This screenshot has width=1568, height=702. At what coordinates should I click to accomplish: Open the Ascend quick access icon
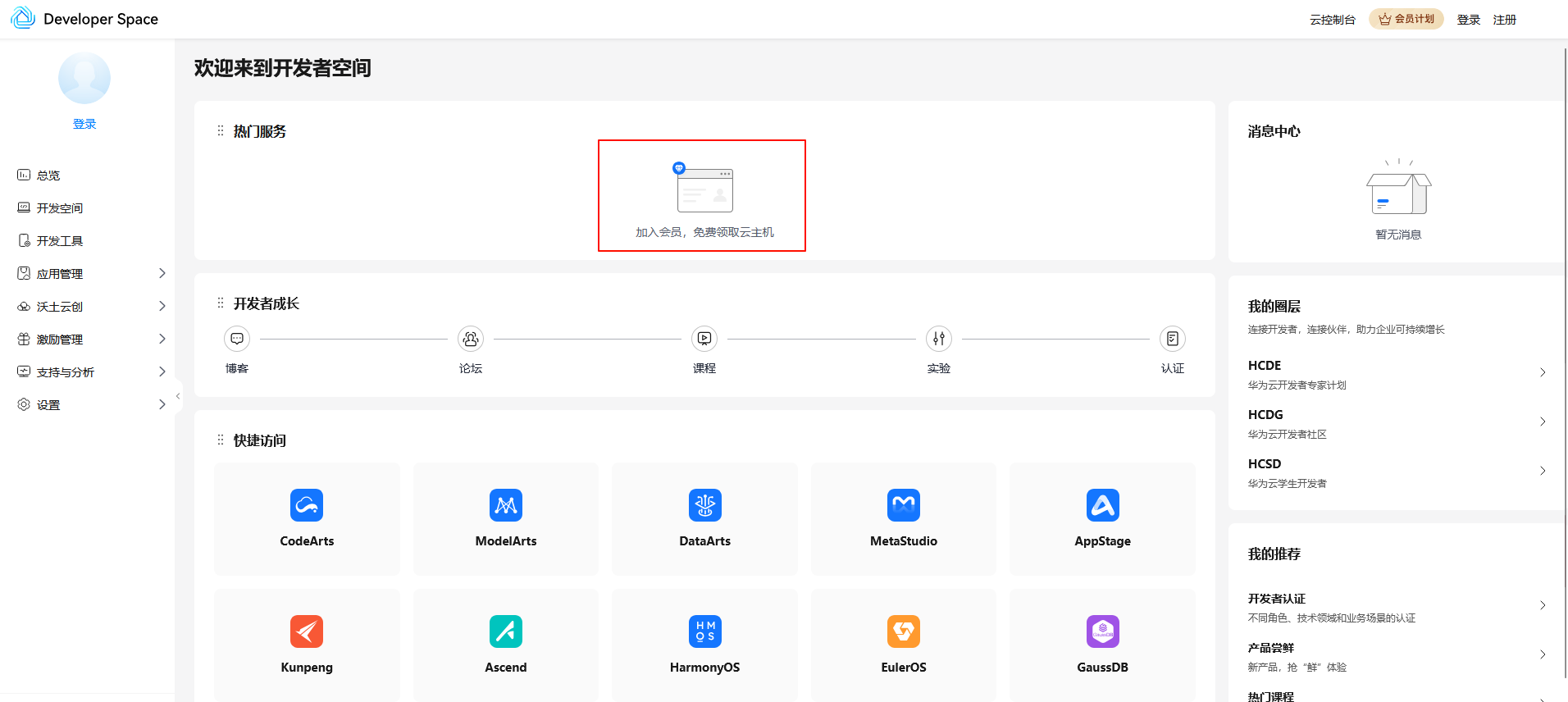[x=506, y=631]
